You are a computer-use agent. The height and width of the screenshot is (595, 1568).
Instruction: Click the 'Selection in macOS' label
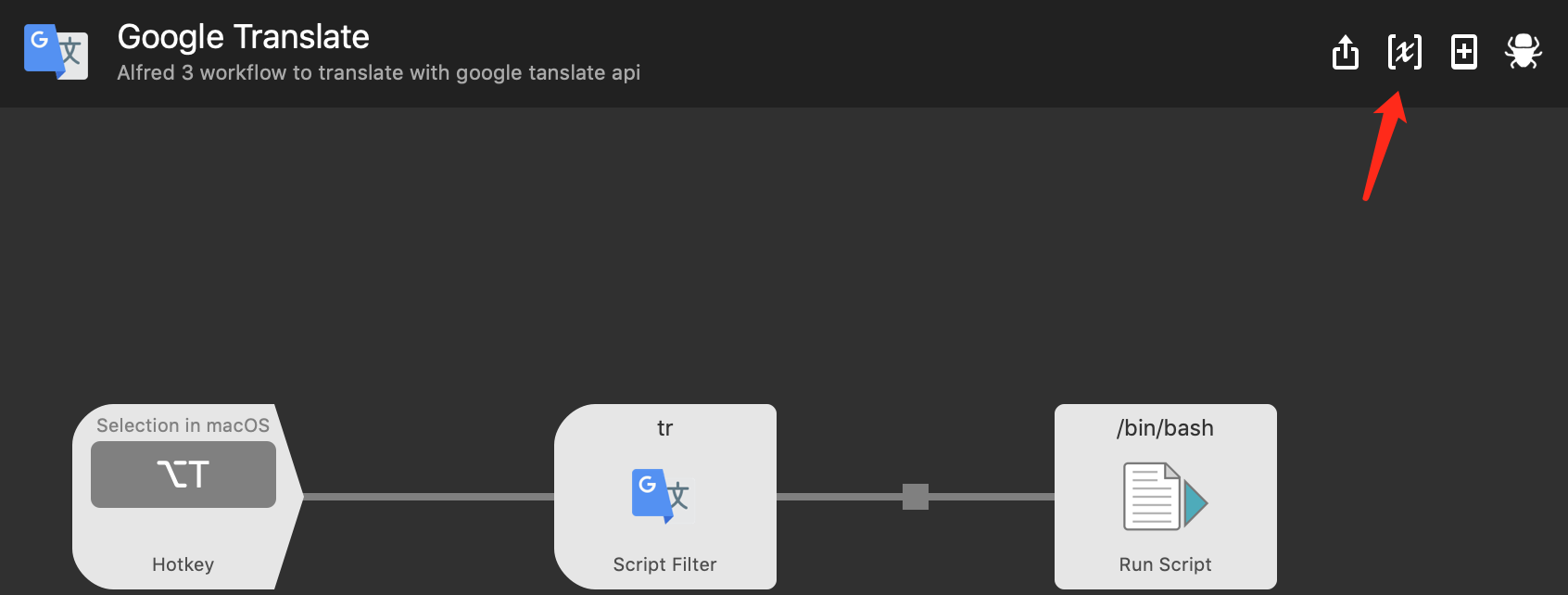point(183,424)
